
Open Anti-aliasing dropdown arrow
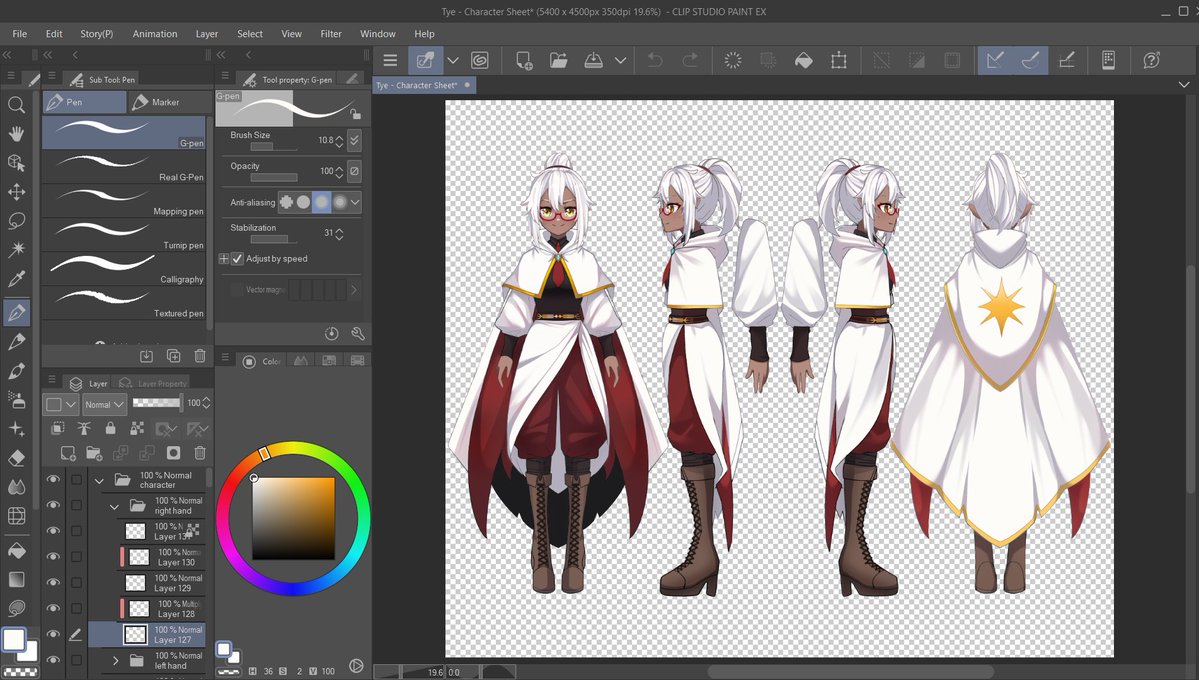pyautogui.click(x=356, y=202)
